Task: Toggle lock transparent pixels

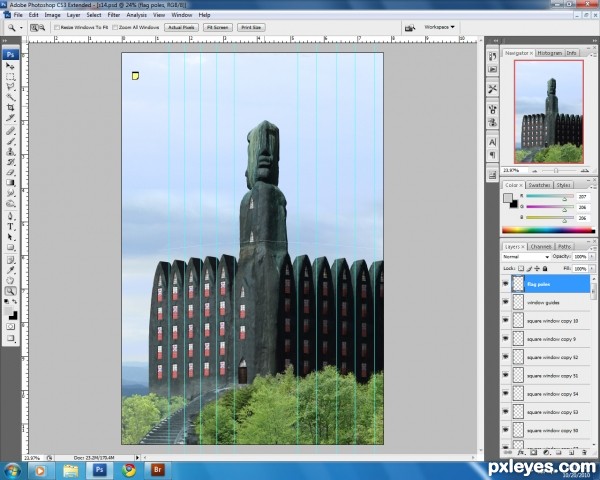Action: click(x=521, y=268)
